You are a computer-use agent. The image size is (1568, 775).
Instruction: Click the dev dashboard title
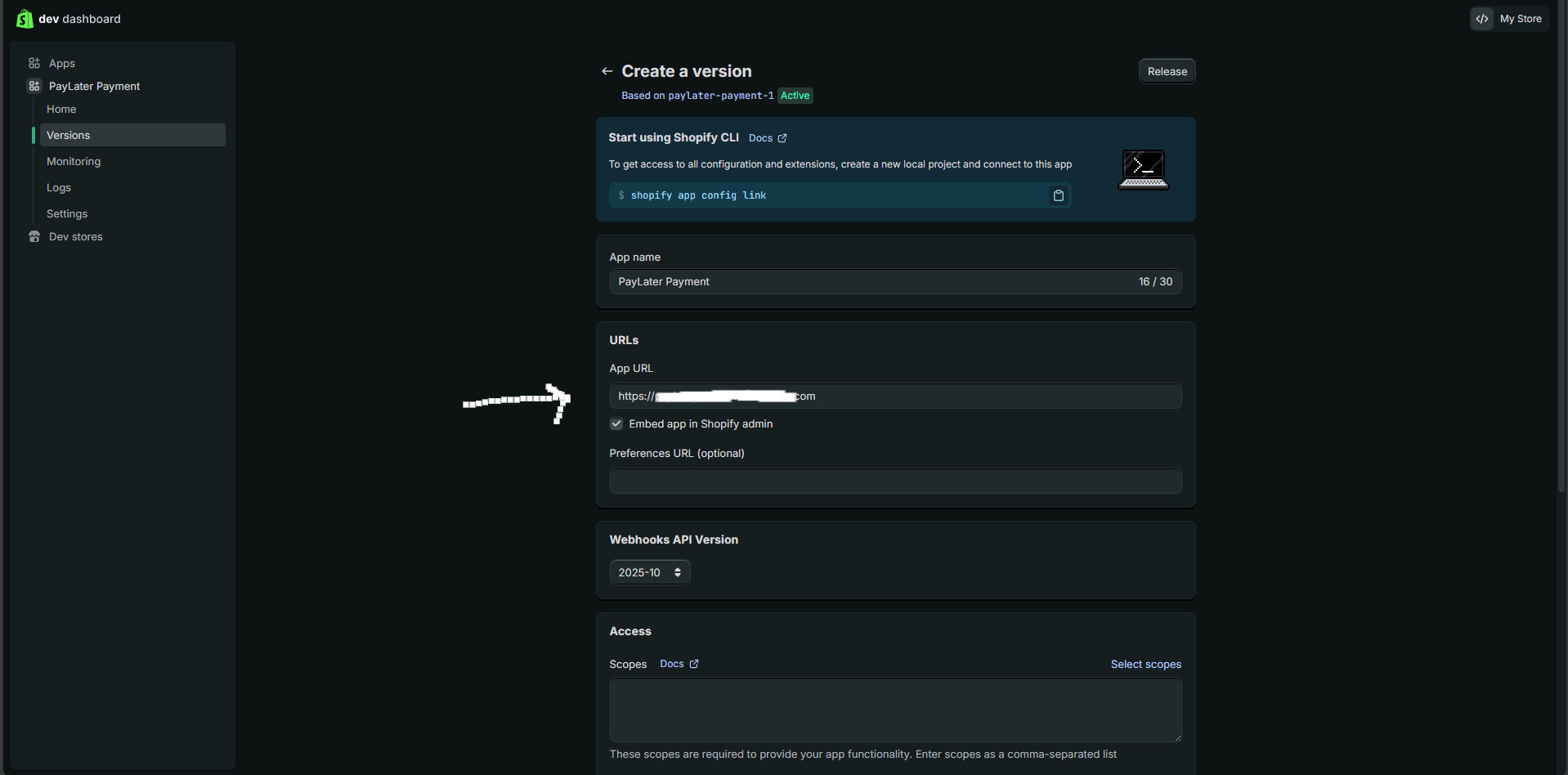[x=79, y=19]
